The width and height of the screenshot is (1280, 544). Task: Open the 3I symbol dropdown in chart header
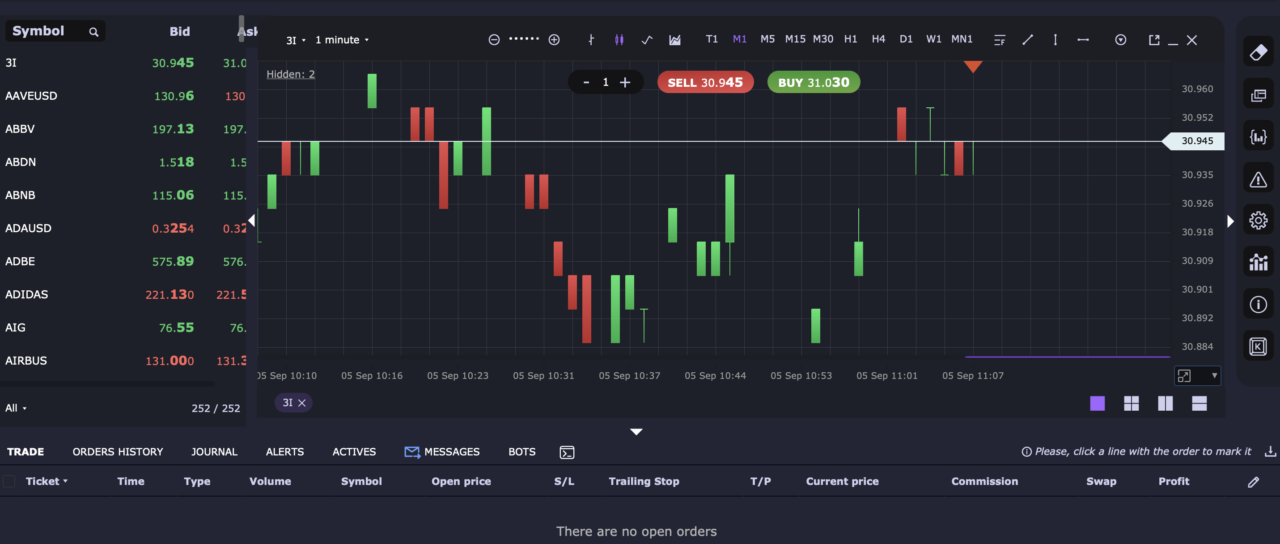pyautogui.click(x=296, y=40)
